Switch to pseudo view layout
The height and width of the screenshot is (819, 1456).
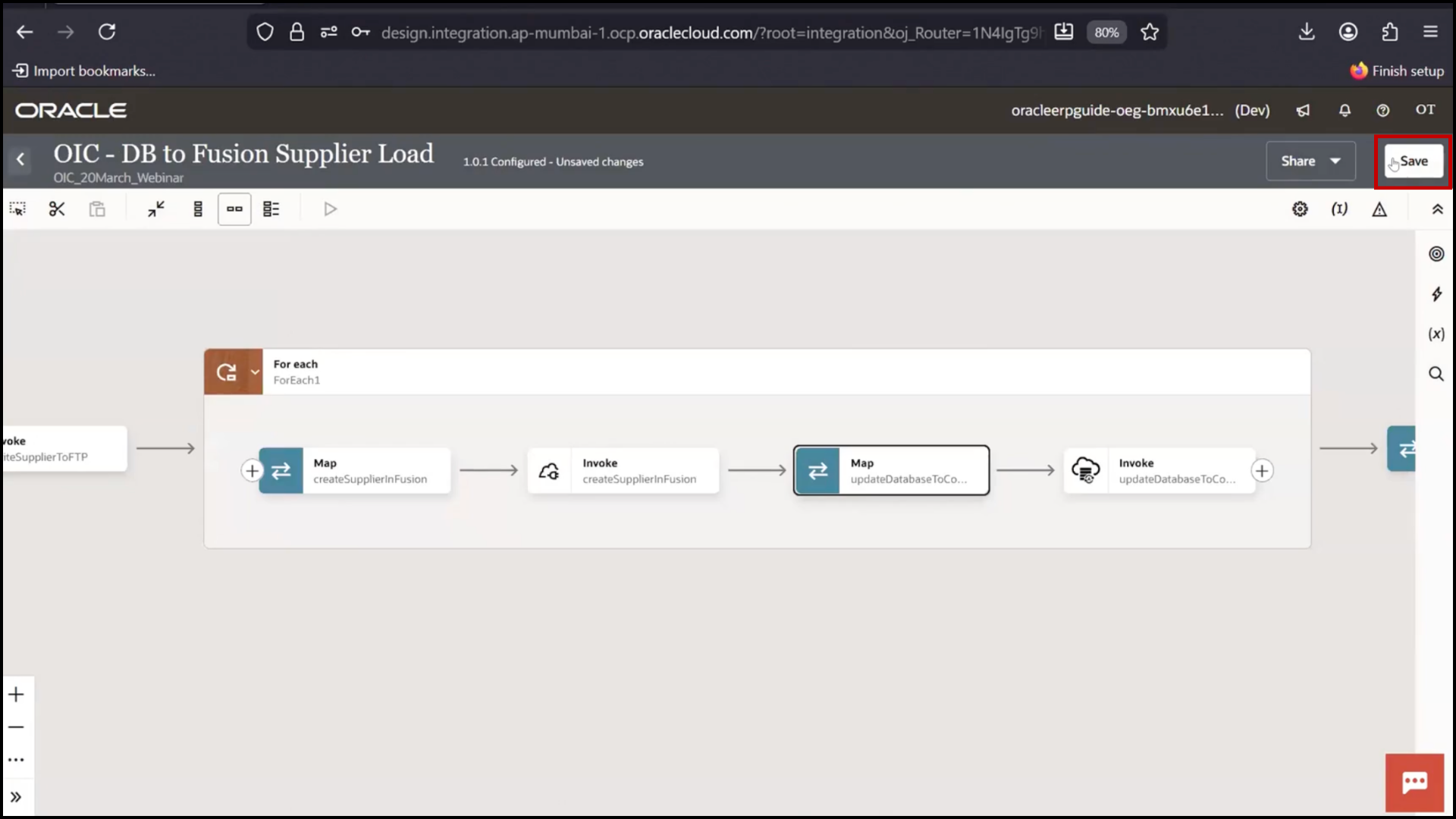click(x=271, y=209)
